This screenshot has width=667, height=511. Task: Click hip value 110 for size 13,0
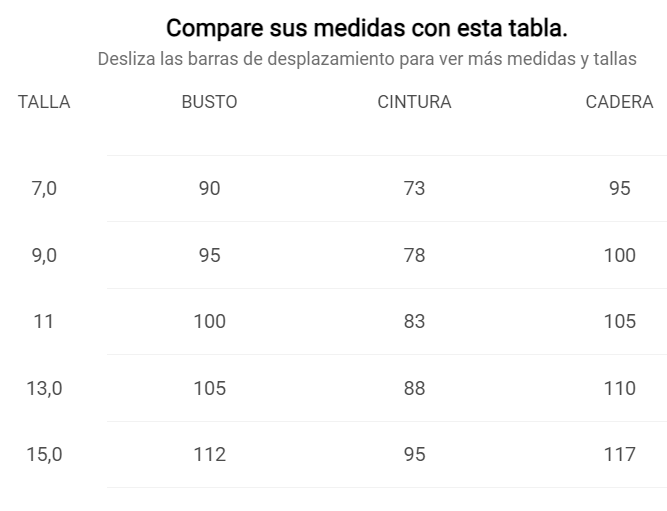[x=619, y=388]
